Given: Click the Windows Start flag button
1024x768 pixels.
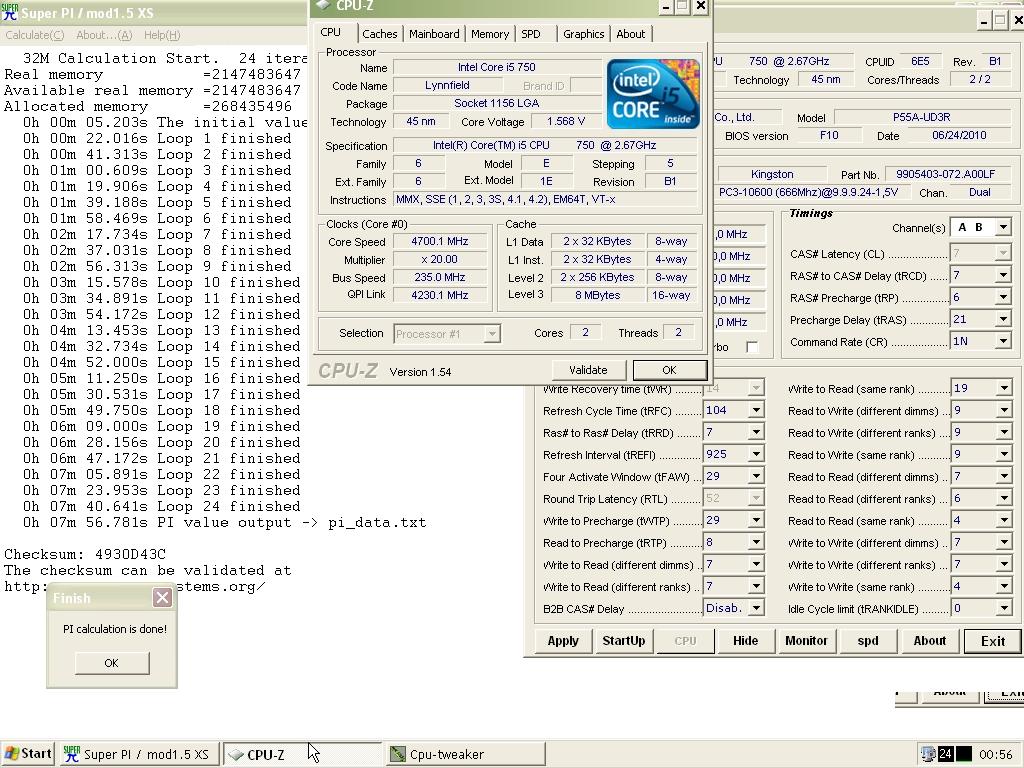Looking at the screenshot, I should click(11, 753).
